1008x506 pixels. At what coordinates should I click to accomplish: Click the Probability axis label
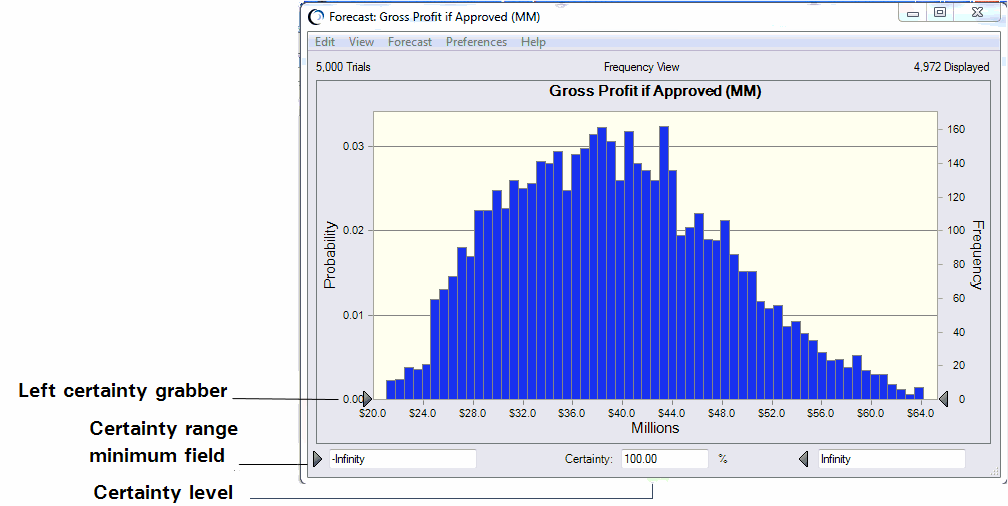(330, 255)
